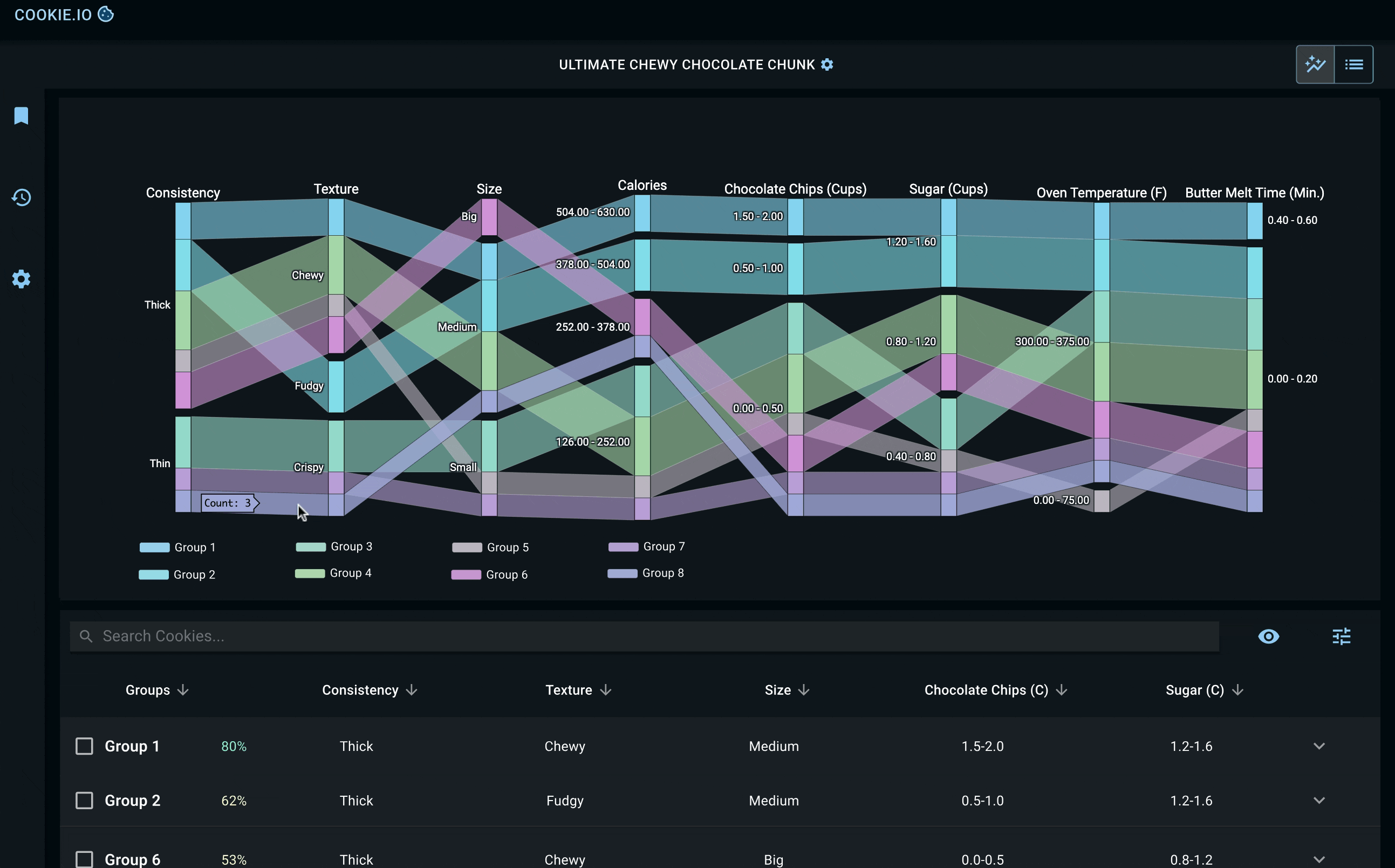Switch to the list view icon
The width and height of the screenshot is (1395, 868).
(x=1353, y=64)
